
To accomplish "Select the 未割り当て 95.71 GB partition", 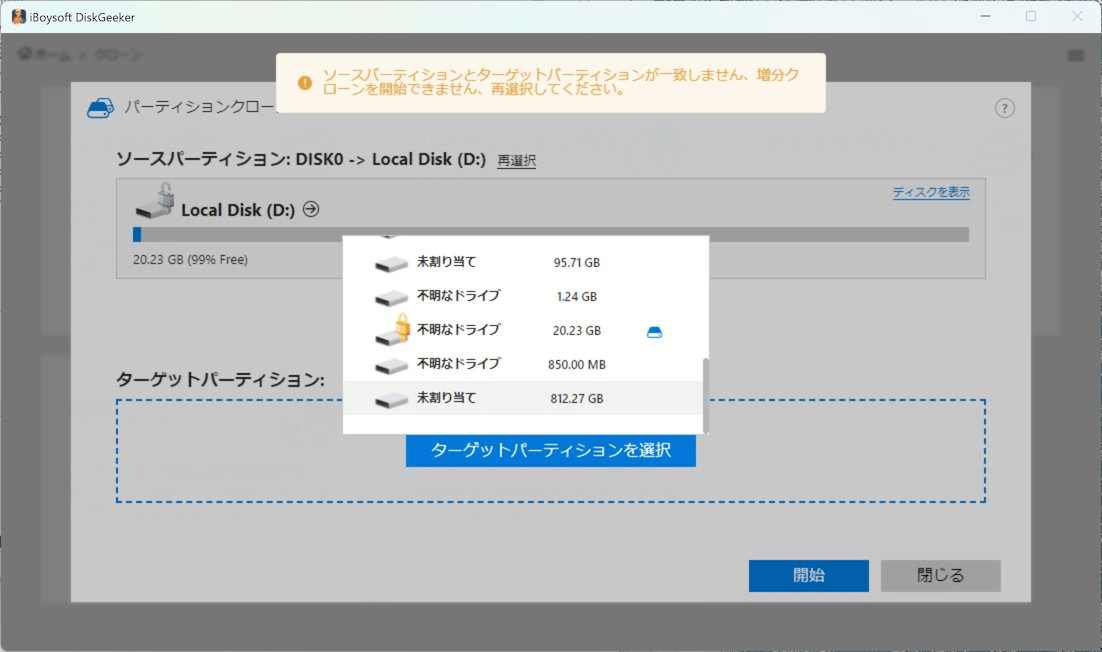I will 522,262.
